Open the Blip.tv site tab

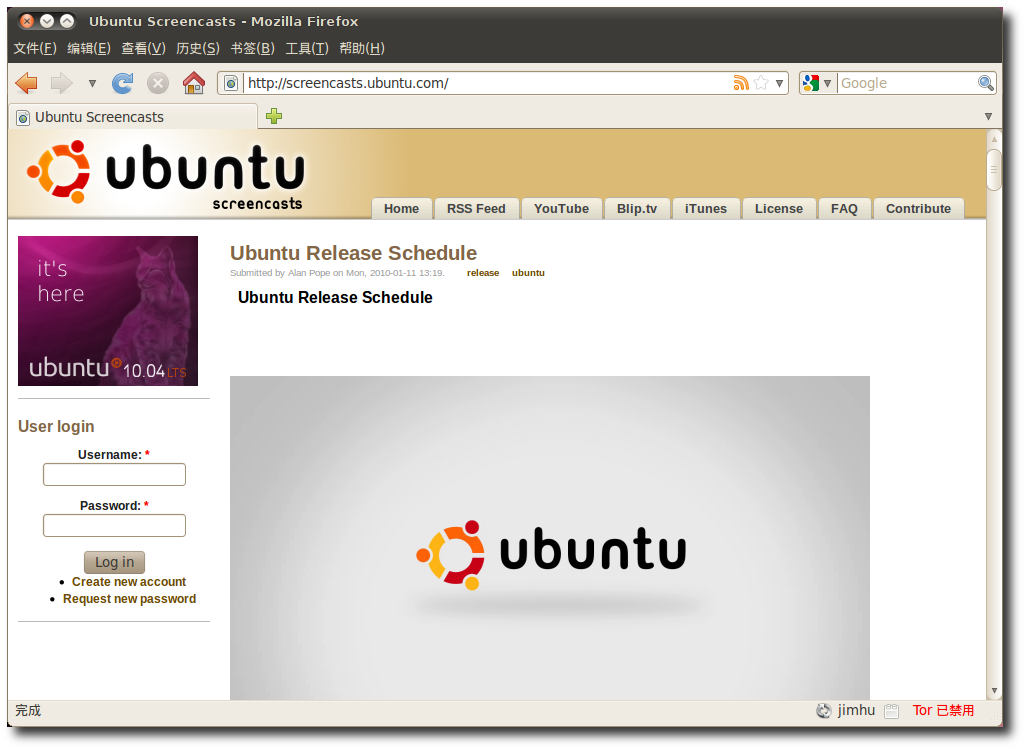(637, 209)
